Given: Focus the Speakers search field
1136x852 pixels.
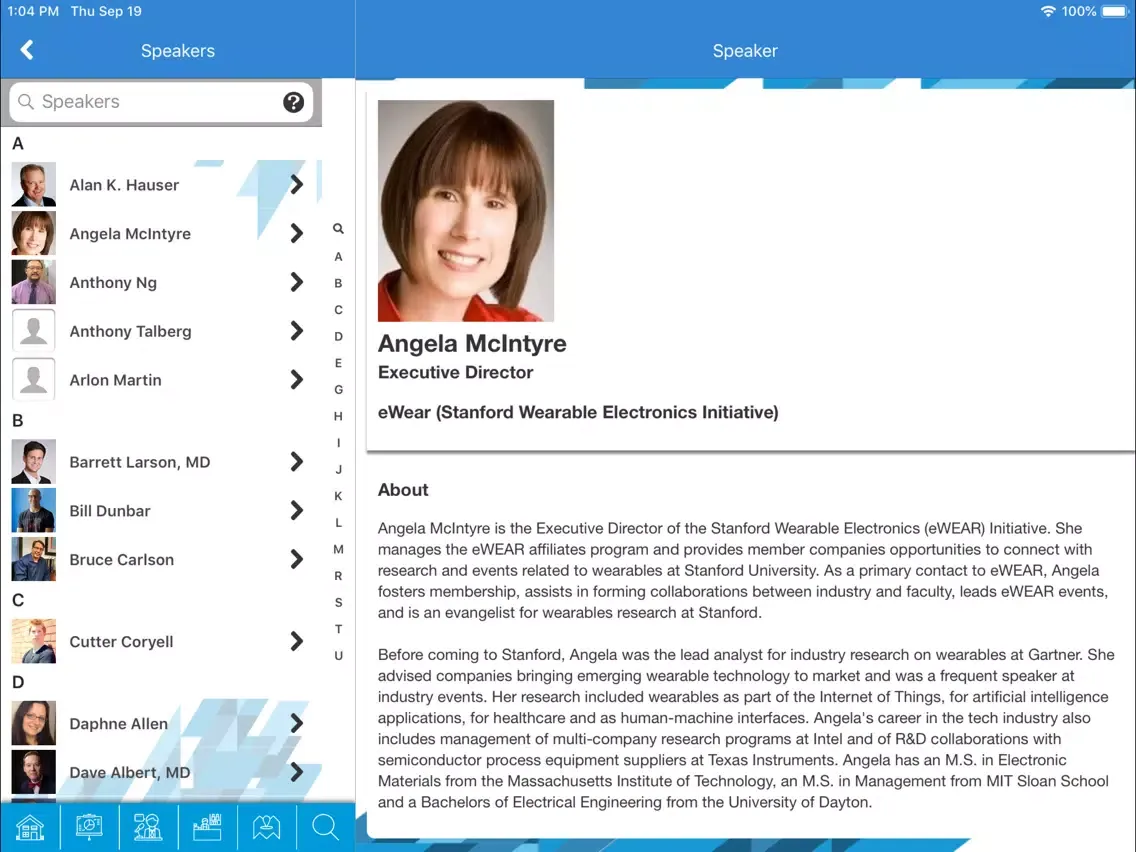Looking at the screenshot, I should pyautogui.click(x=162, y=102).
